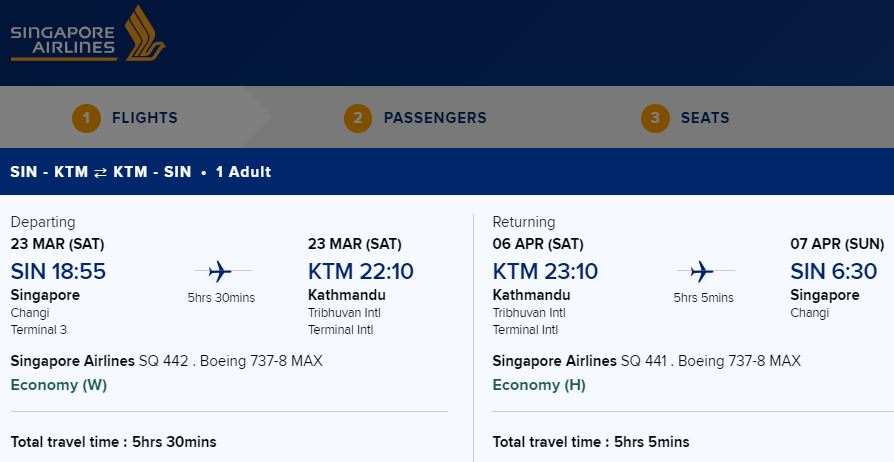Click the SQ 441 flight number

click(x=644, y=361)
